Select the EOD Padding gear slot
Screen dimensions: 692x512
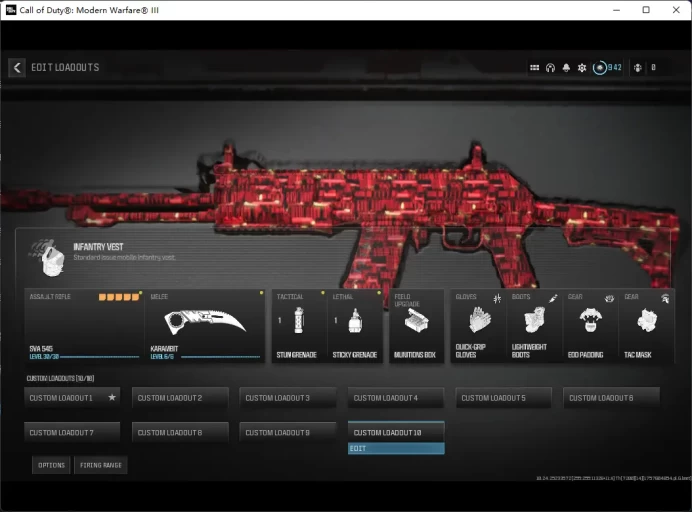(590, 326)
